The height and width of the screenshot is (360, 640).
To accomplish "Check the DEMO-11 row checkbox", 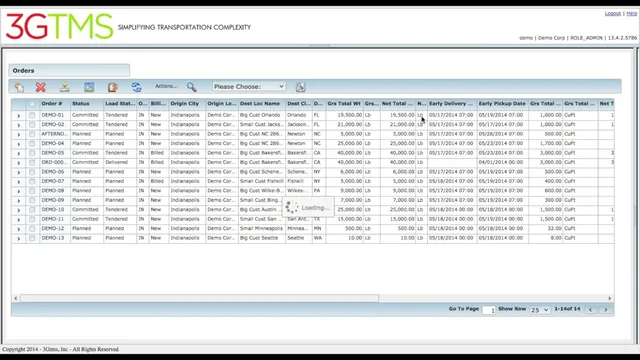I will (x=32, y=219).
